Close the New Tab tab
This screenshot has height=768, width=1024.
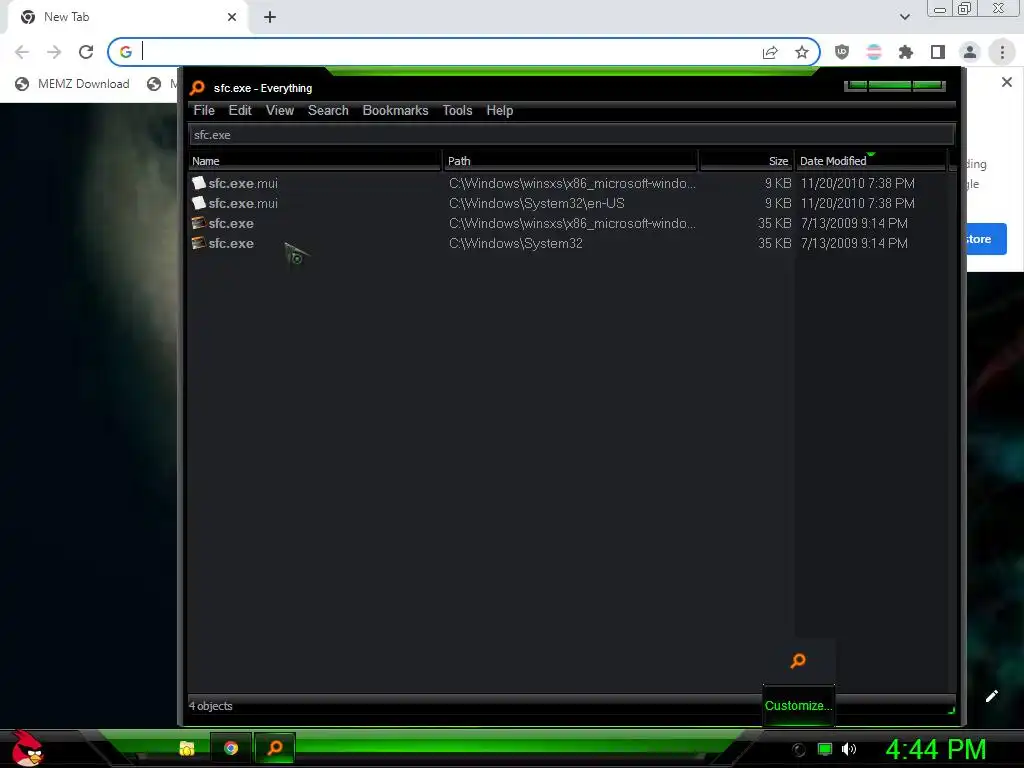pos(232,17)
